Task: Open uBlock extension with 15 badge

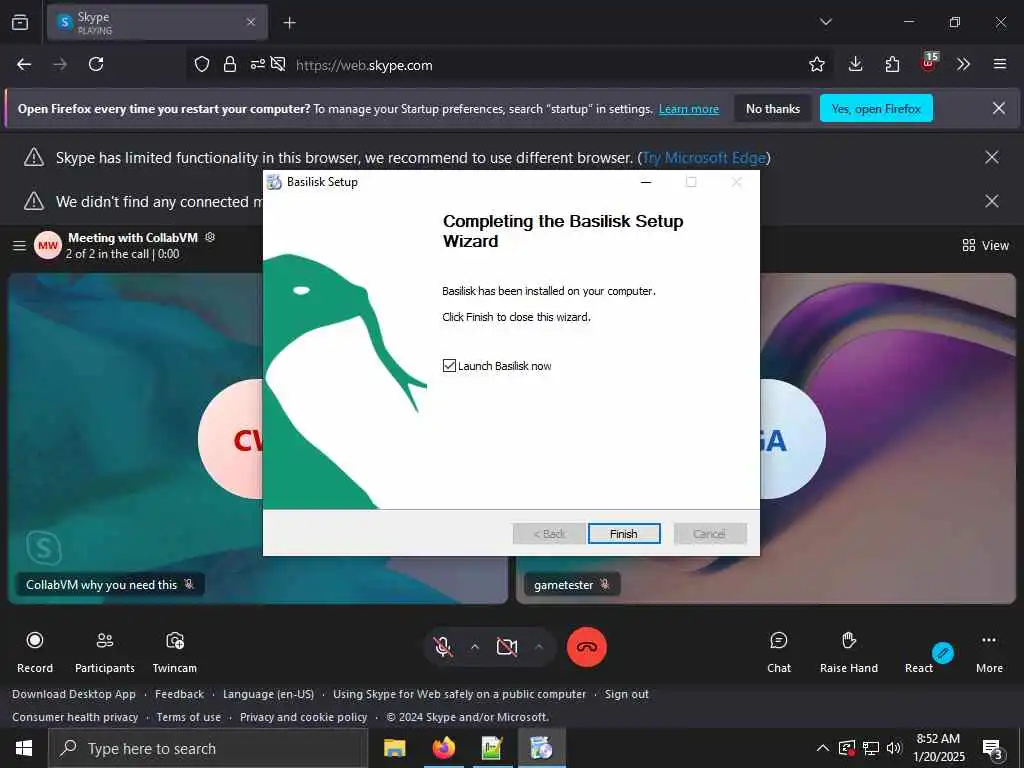Action: pos(929,63)
